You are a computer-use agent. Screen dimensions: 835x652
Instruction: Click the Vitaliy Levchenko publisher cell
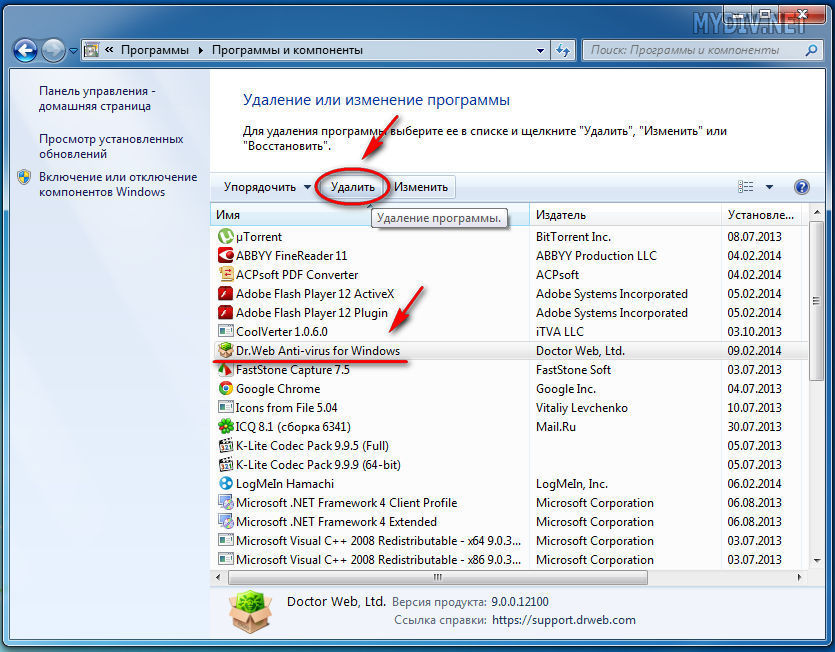click(x=582, y=408)
